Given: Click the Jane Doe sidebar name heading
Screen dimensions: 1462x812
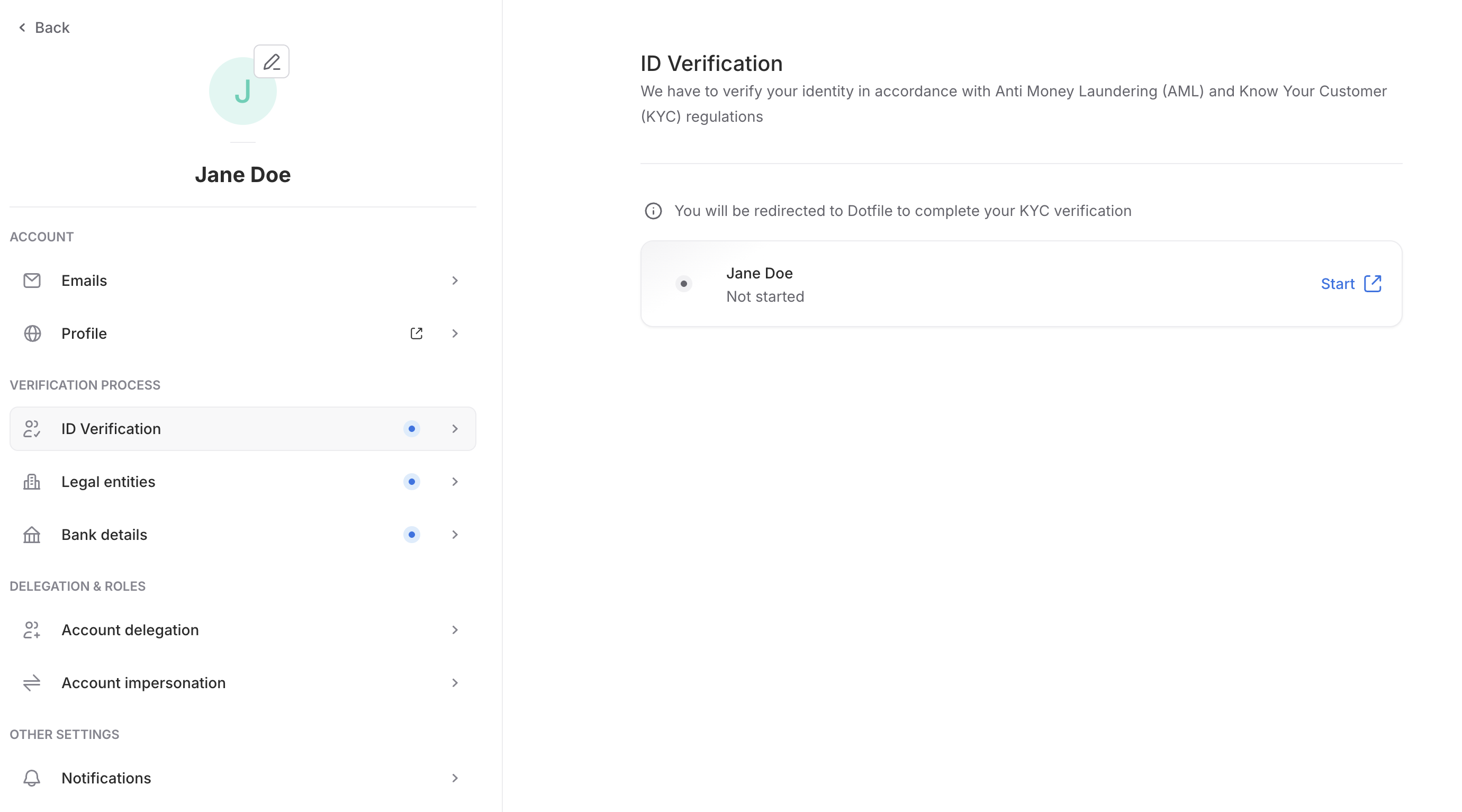Looking at the screenshot, I should pyautogui.click(x=243, y=175).
